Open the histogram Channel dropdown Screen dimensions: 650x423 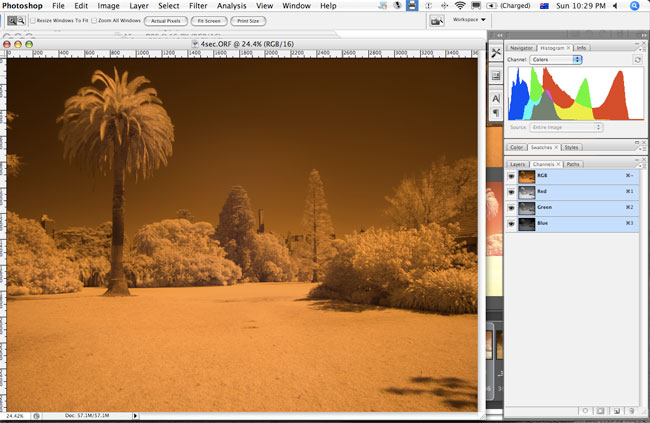pos(557,60)
